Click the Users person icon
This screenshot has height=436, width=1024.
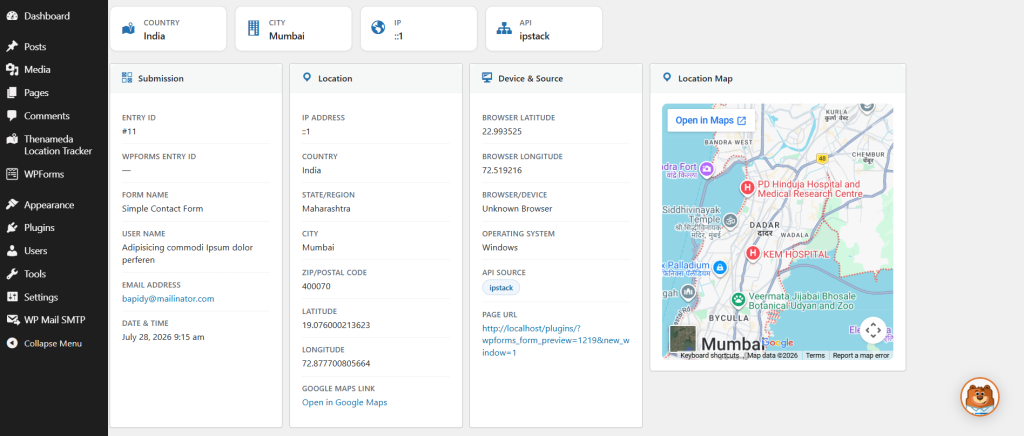point(12,251)
